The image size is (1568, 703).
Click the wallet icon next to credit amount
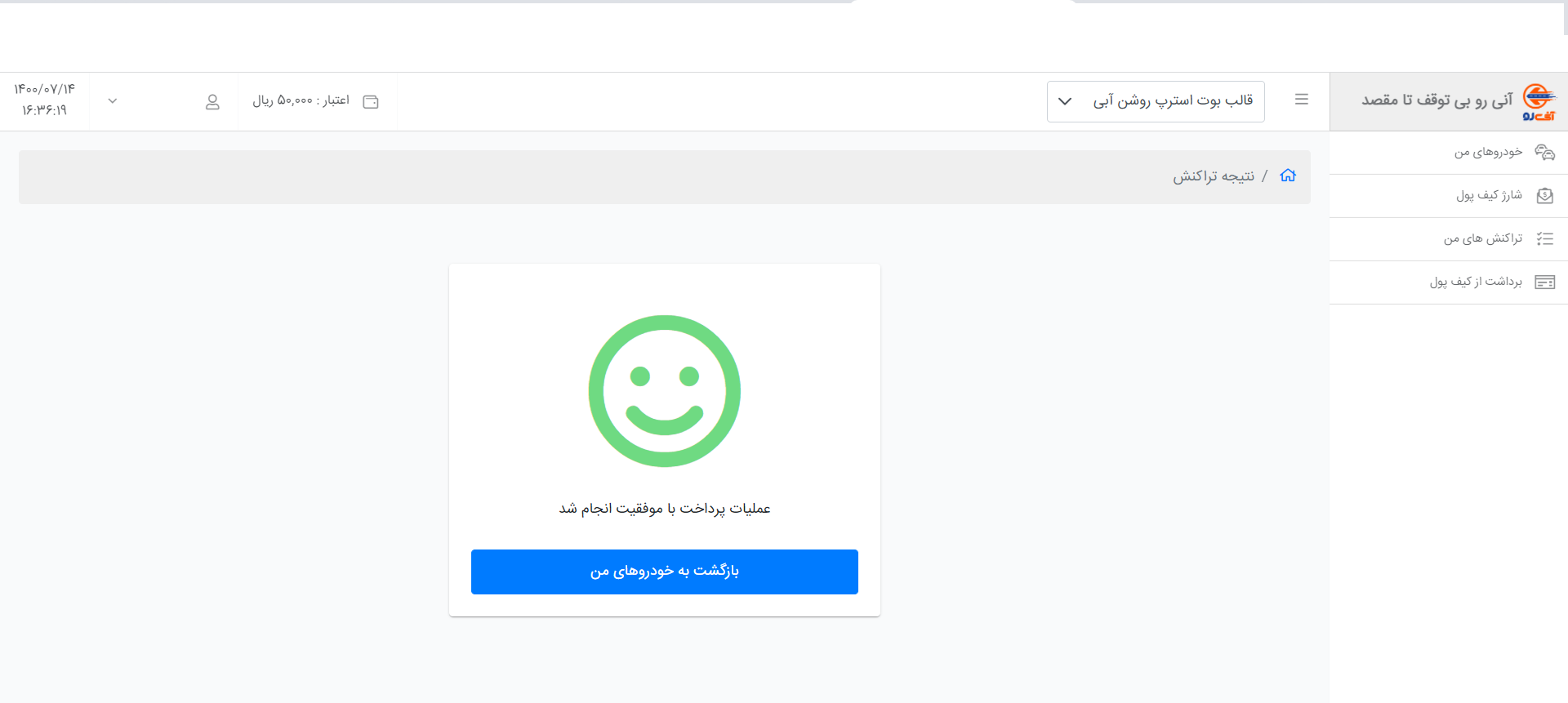(371, 101)
